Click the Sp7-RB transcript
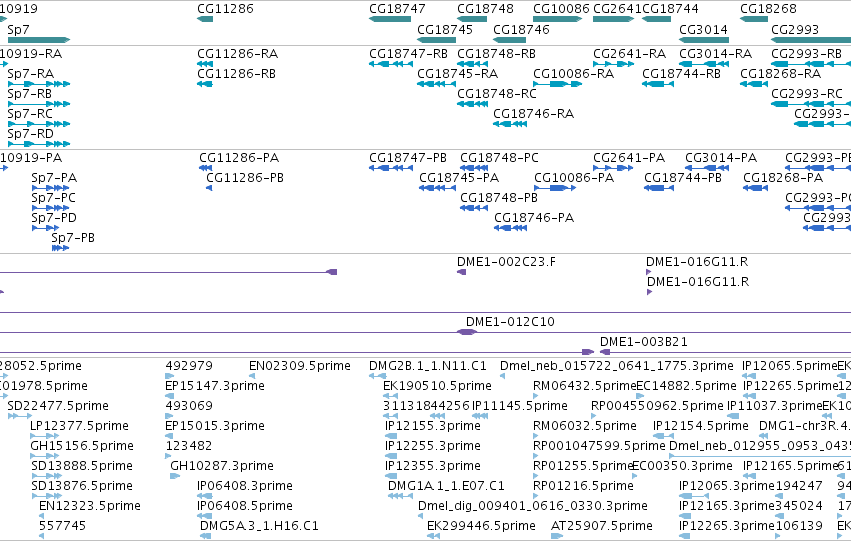This screenshot has height=541, width=851. pyautogui.click(x=30, y=94)
